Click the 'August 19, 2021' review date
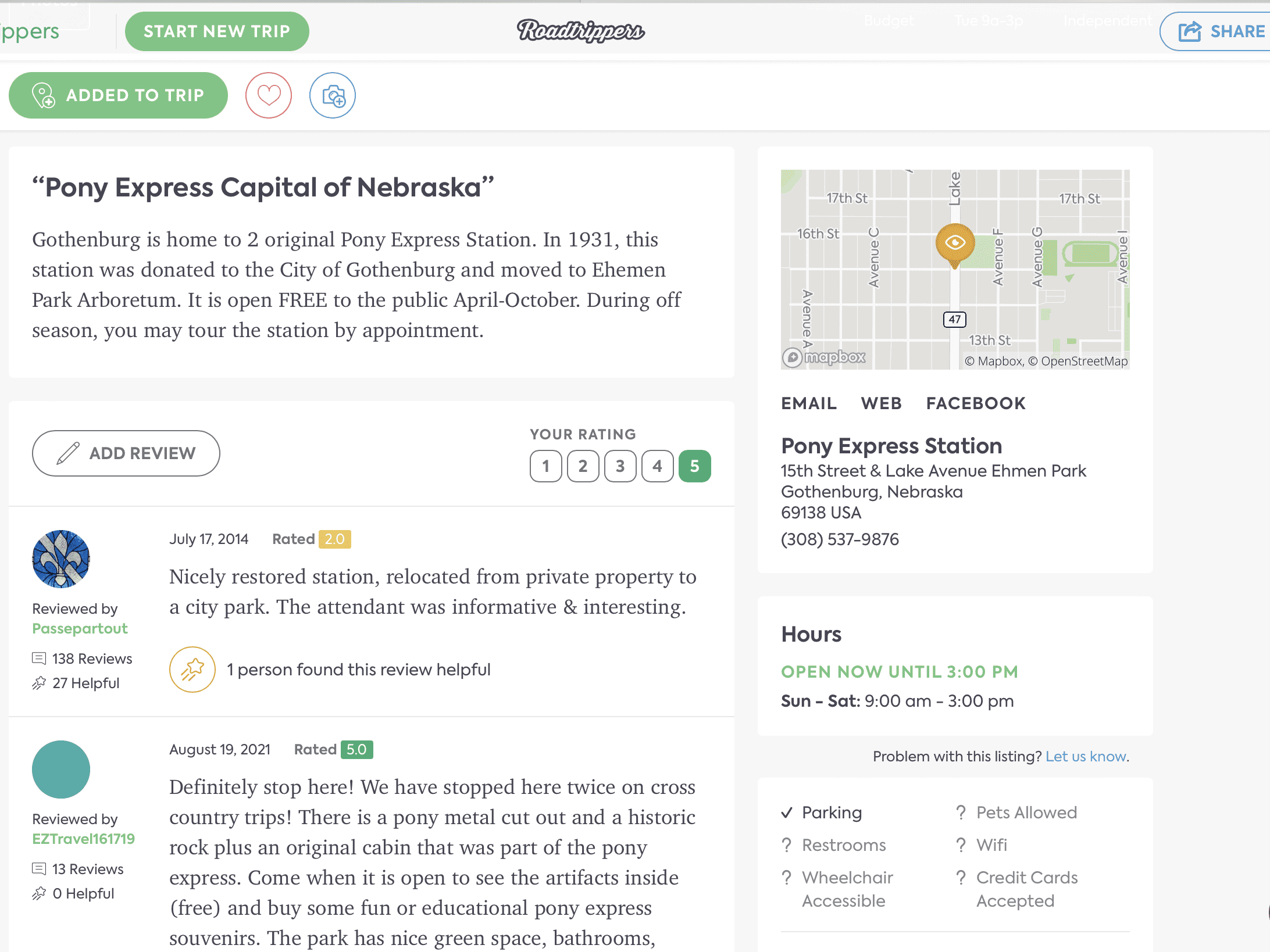1270x952 pixels. (x=220, y=750)
